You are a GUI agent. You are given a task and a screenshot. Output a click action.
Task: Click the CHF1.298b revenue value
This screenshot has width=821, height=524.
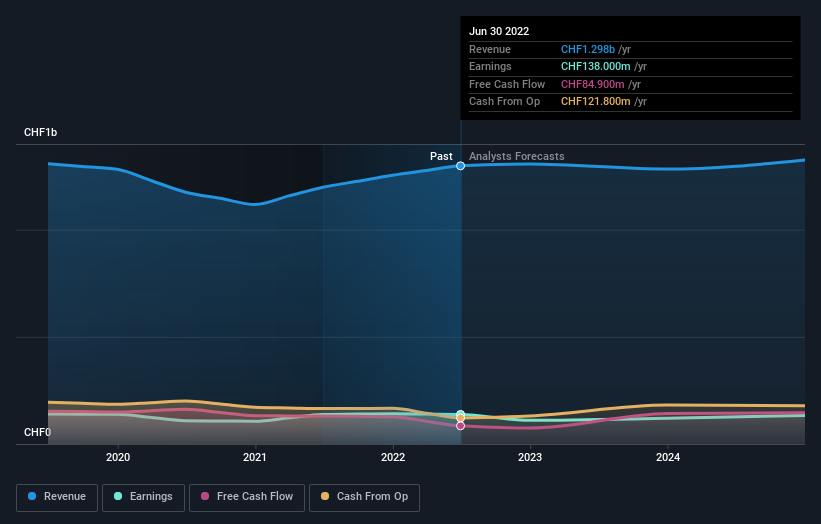(x=587, y=49)
